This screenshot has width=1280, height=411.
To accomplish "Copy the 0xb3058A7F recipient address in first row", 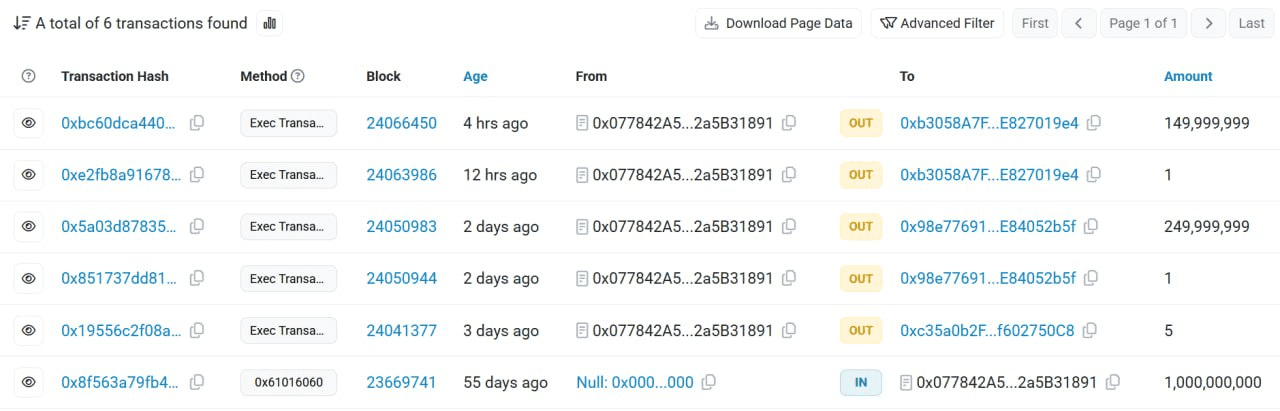I will pyautogui.click(x=1094, y=123).
